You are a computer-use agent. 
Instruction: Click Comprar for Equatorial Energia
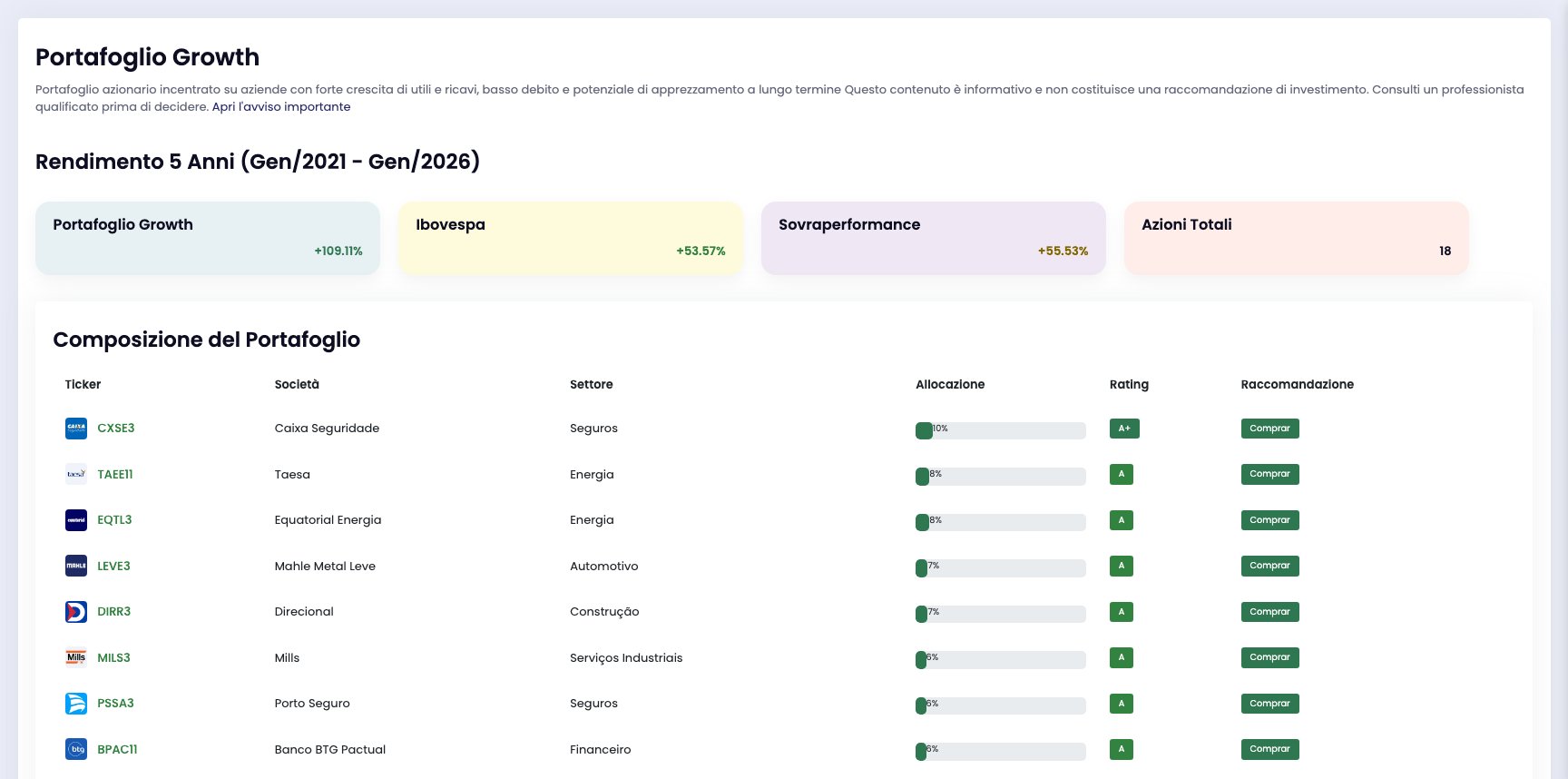click(1269, 520)
